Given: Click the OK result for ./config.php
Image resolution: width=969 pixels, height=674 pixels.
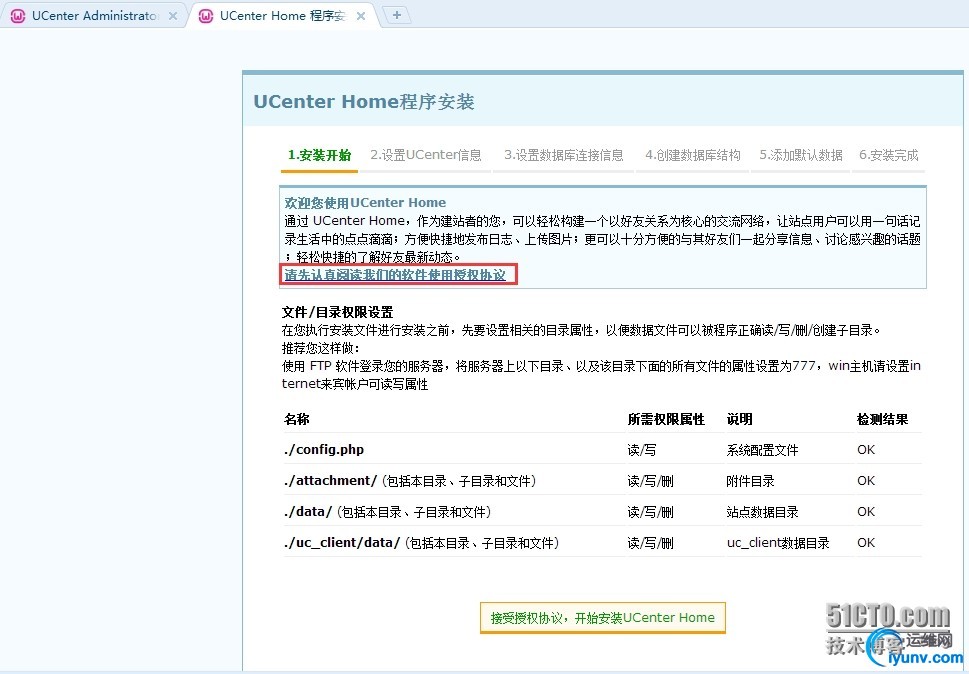Looking at the screenshot, I should (866, 450).
